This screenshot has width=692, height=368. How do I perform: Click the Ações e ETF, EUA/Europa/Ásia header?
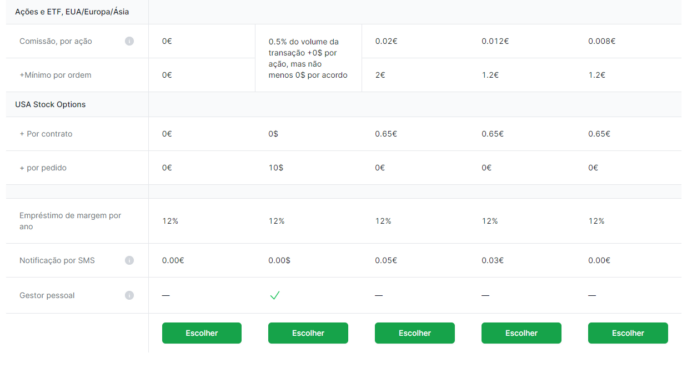click(72, 12)
